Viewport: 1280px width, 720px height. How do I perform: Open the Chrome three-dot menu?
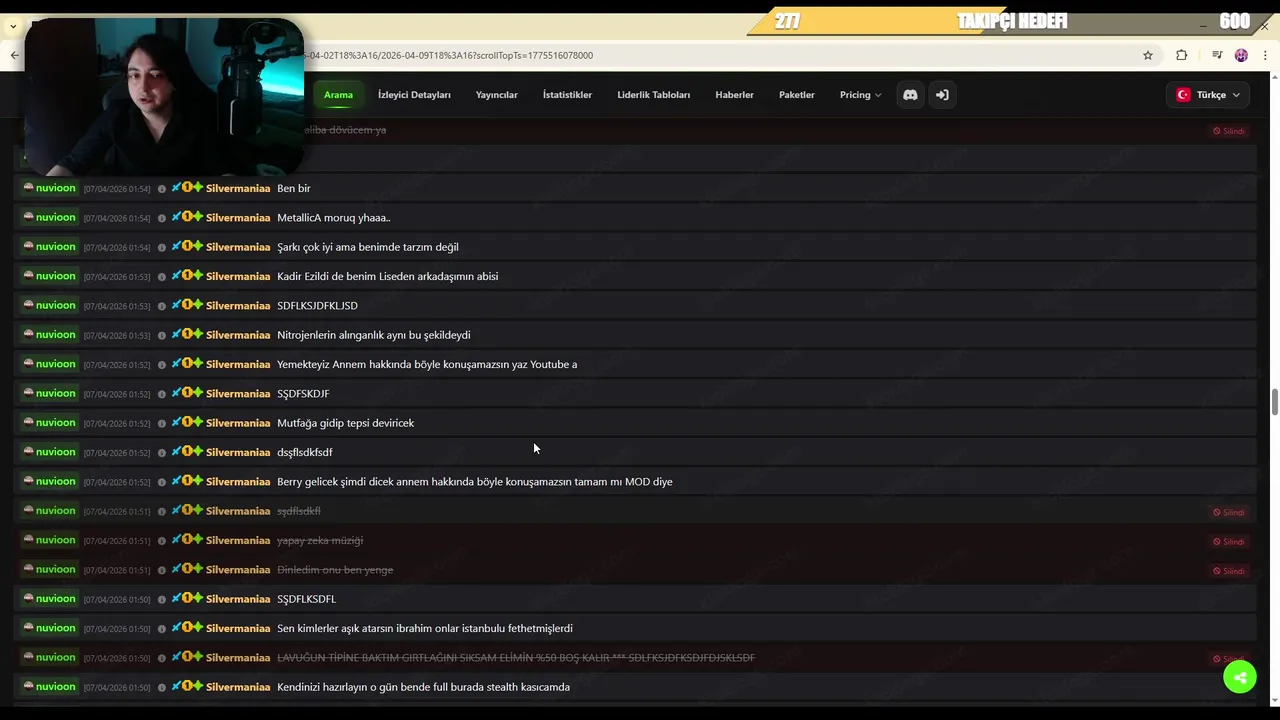click(1266, 55)
